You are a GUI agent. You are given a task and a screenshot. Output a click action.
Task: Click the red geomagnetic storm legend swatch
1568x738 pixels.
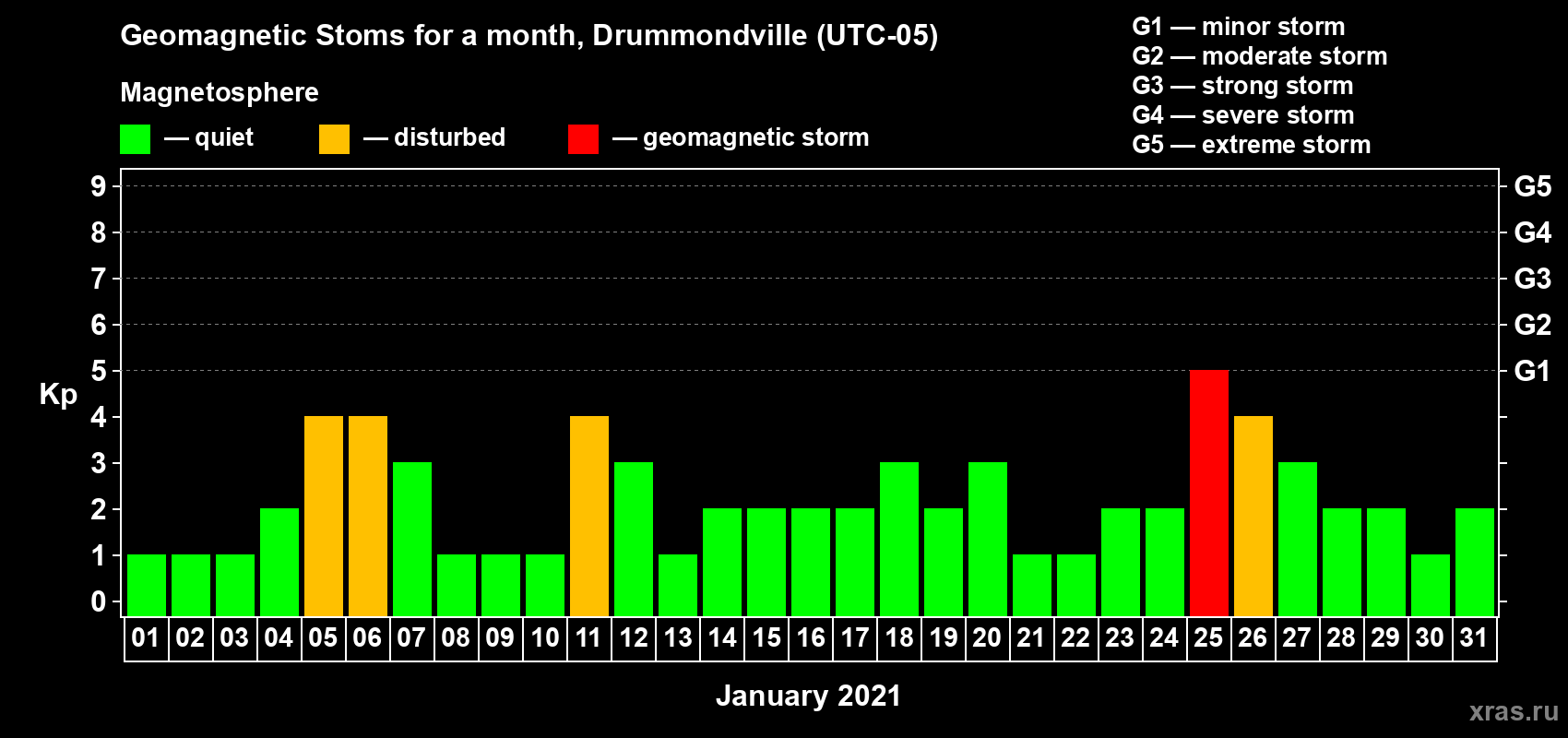click(584, 139)
